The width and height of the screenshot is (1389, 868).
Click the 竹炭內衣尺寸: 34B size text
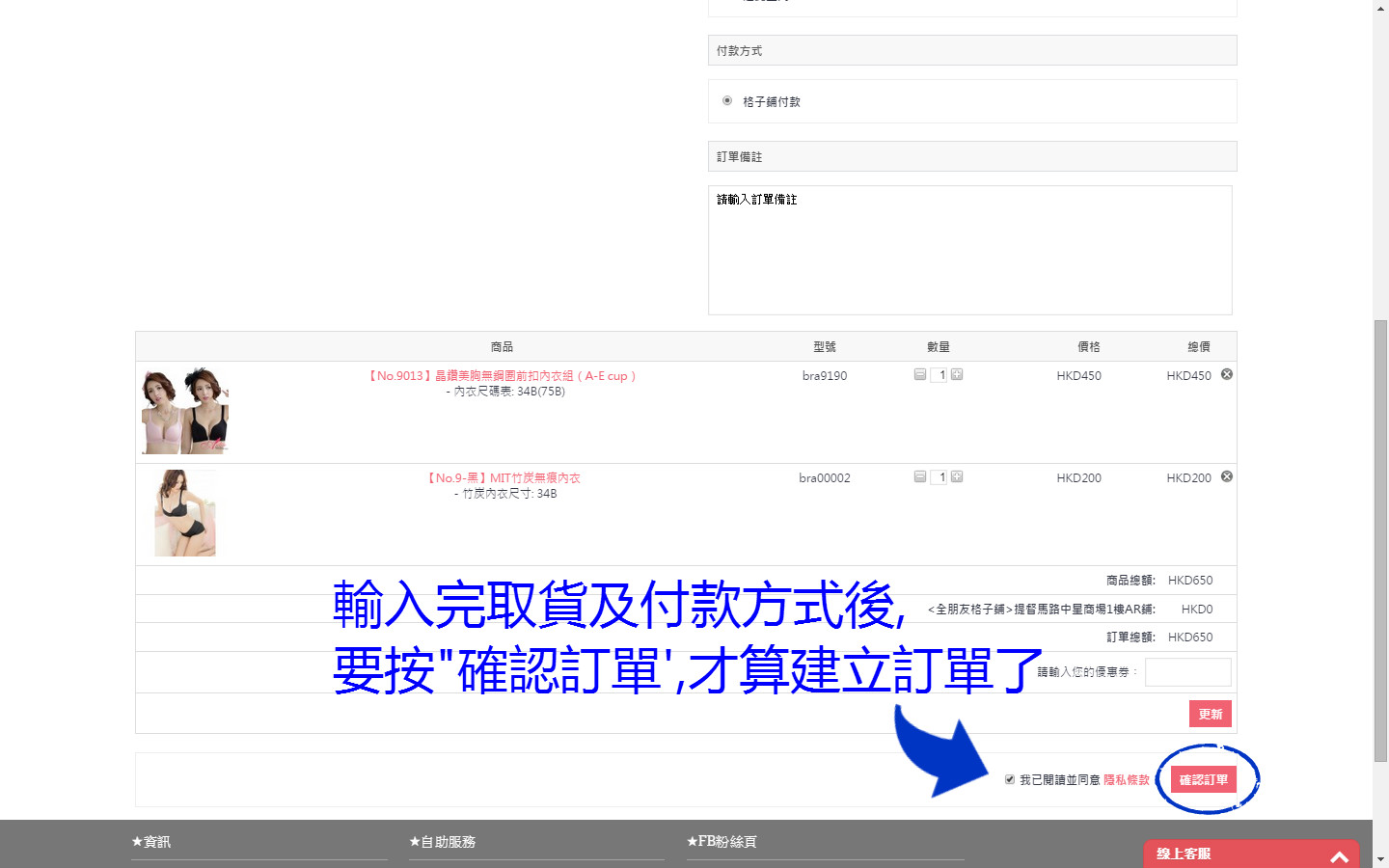click(505, 494)
